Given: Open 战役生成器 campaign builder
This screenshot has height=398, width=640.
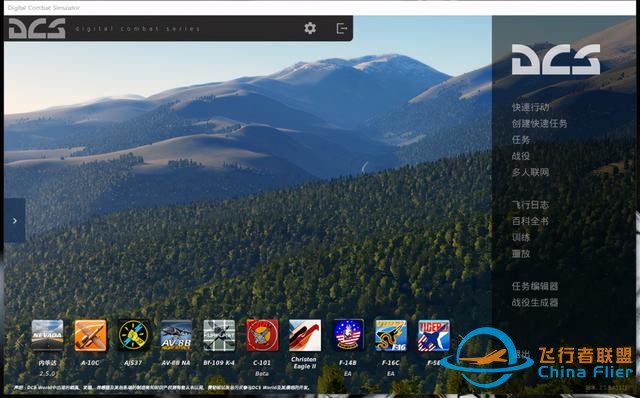Looking at the screenshot, I should pyautogui.click(x=535, y=302).
